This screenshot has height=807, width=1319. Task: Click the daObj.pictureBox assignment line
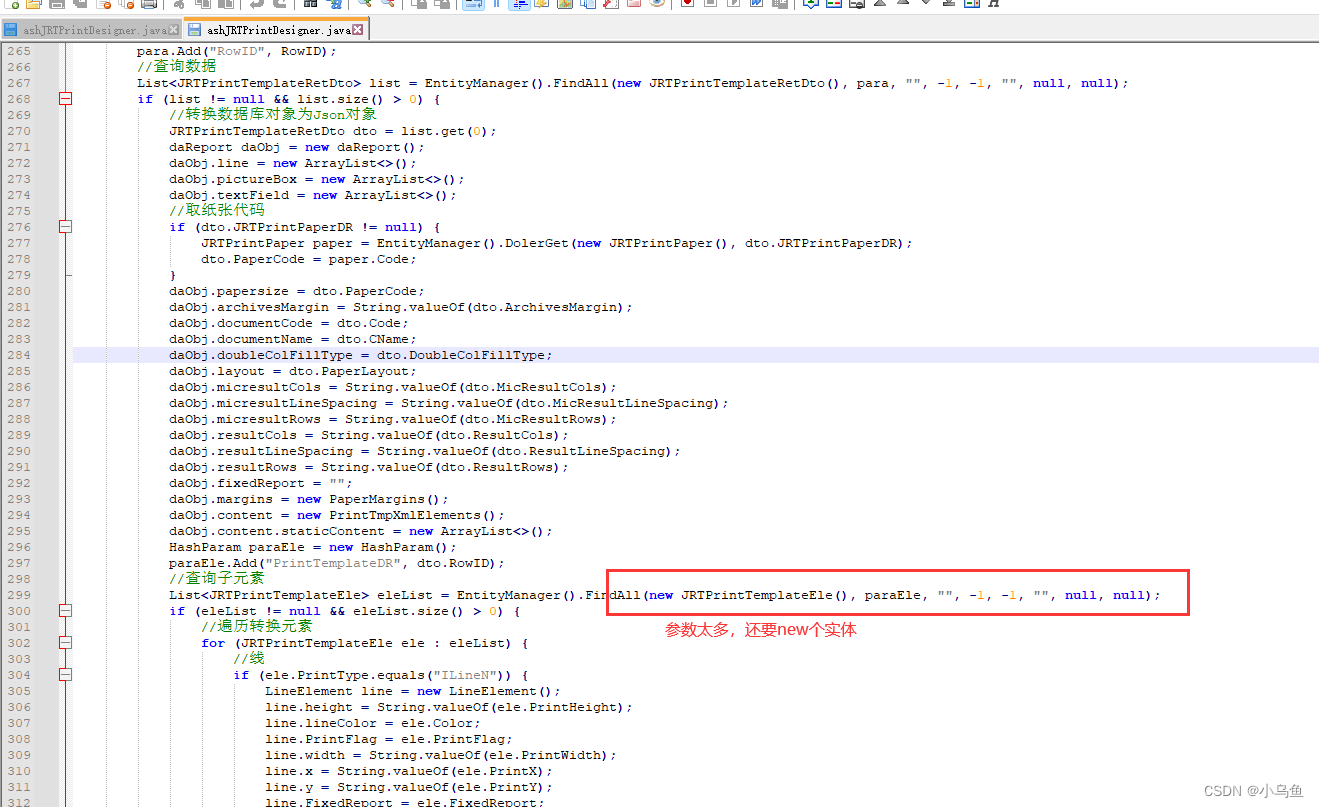pos(317,179)
